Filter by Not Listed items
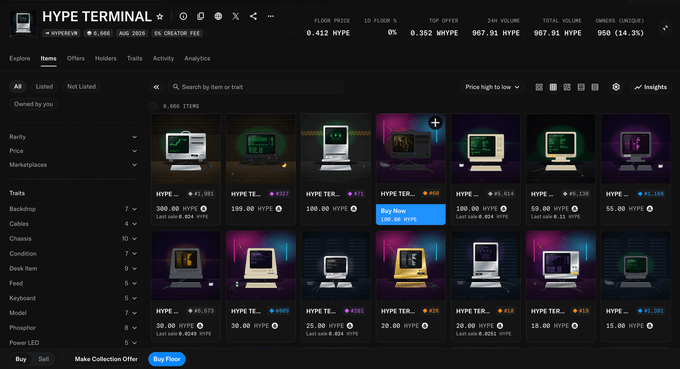Image resolution: width=680 pixels, height=369 pixels. (x=82, y=87)
